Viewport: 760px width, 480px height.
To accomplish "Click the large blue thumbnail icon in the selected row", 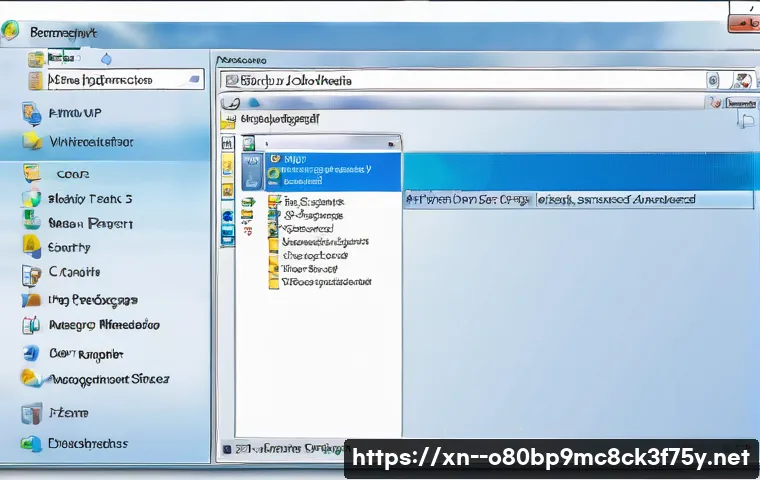I will (x=253, y=172).
